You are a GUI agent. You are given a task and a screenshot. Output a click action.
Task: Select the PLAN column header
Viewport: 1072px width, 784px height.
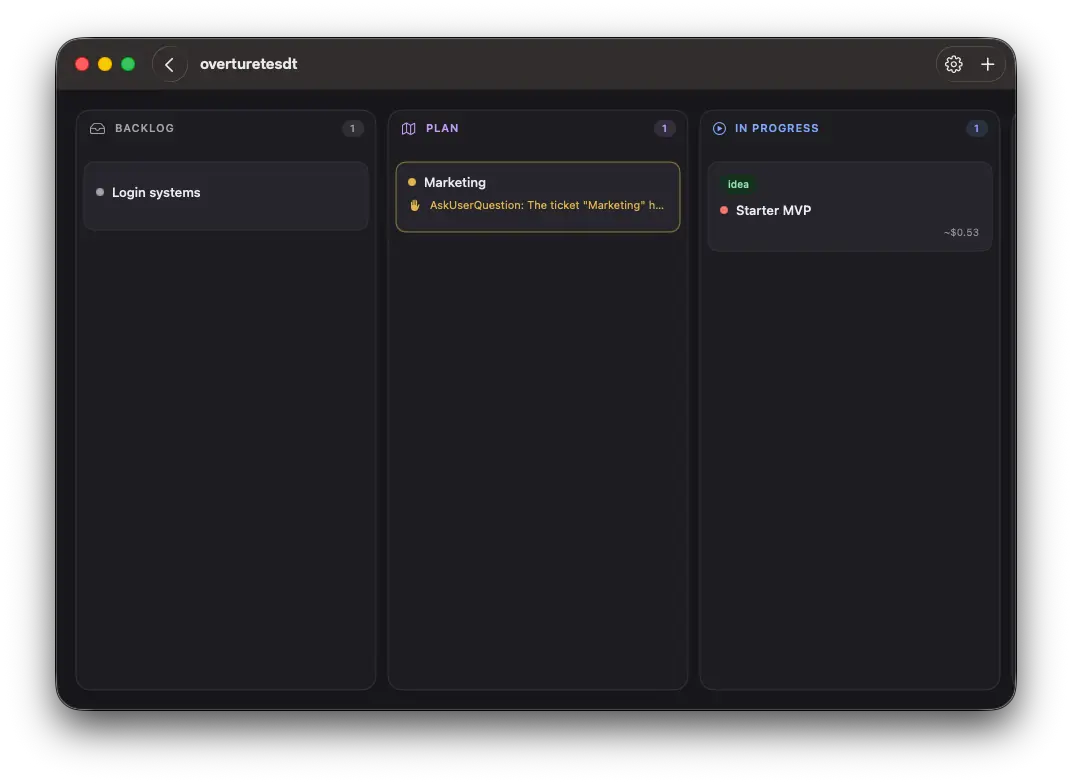click(x=442, y=129)
